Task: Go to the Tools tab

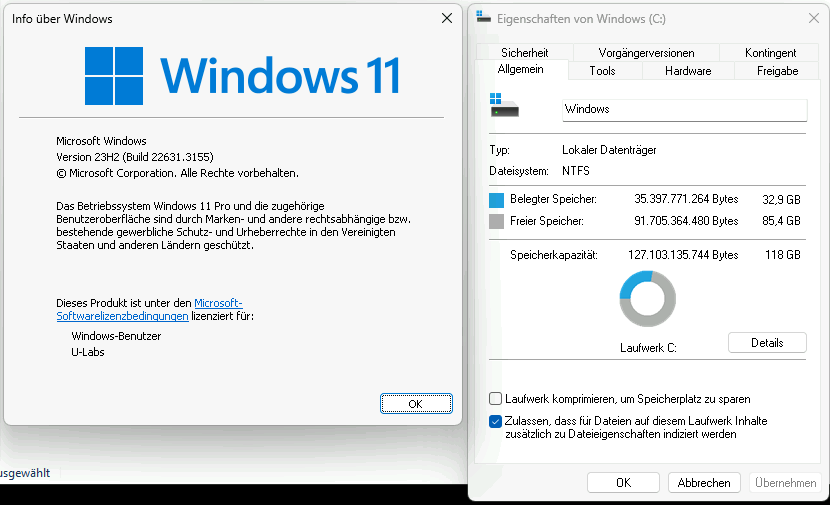Action: 602,71
